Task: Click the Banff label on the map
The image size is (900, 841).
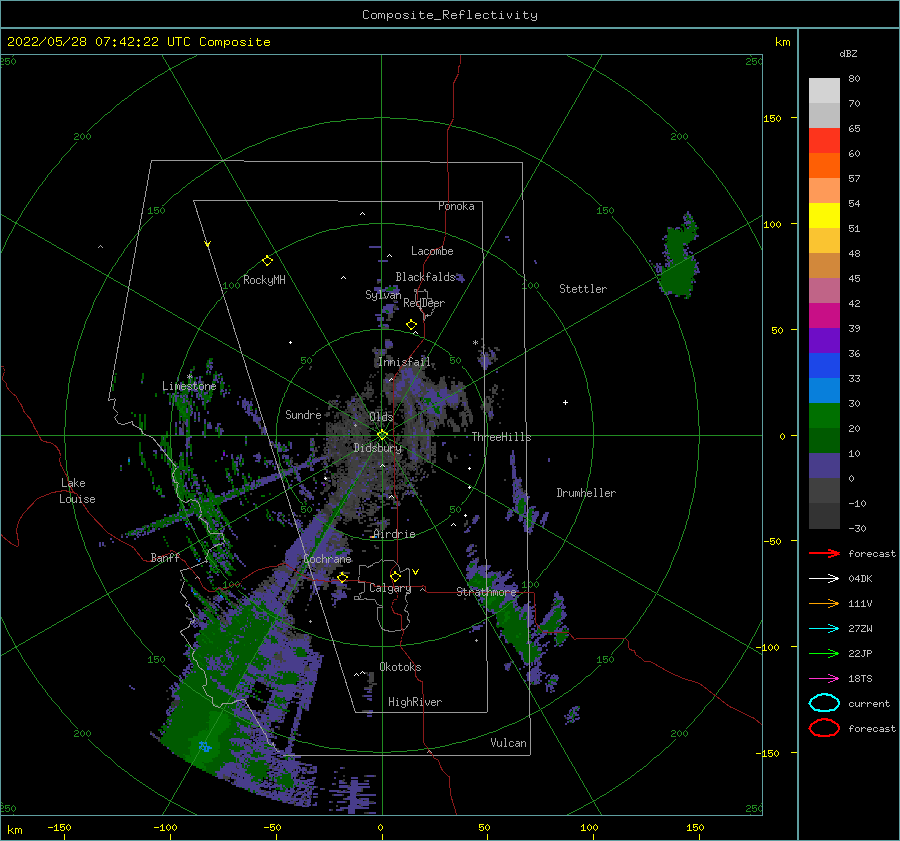Action: 165,557
